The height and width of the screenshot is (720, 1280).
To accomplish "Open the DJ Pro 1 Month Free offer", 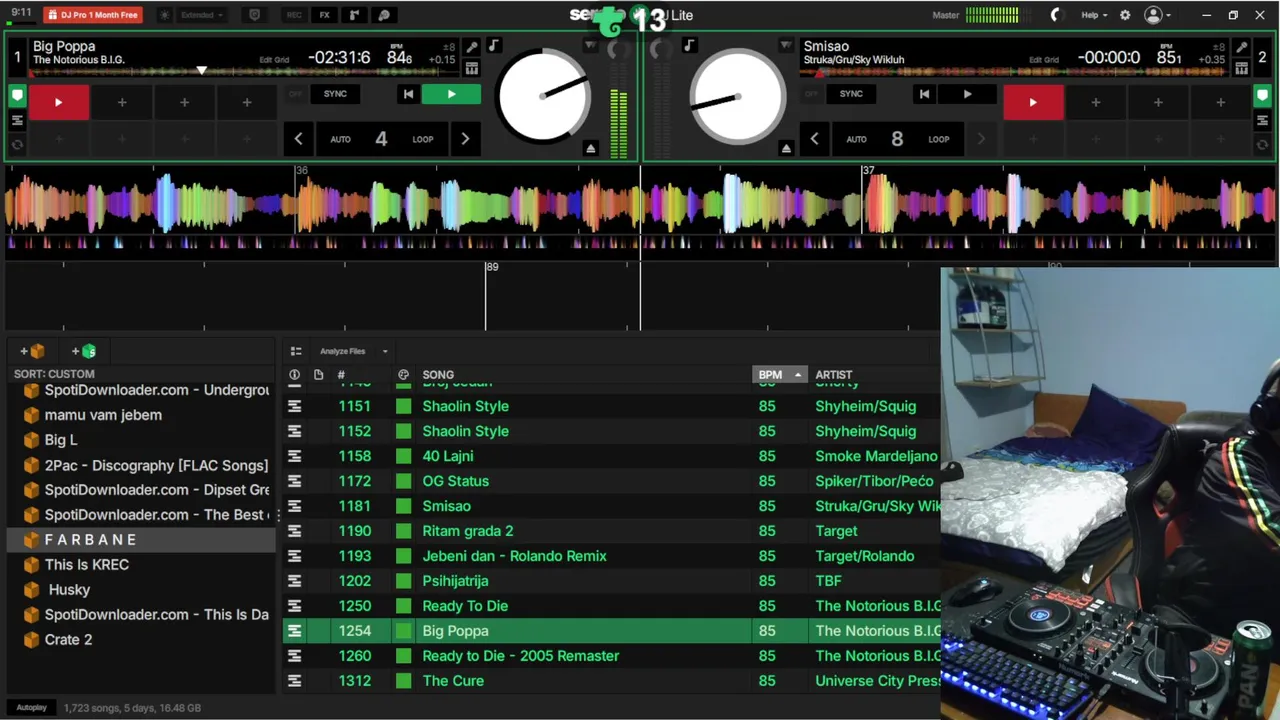I will pos(92,15).
